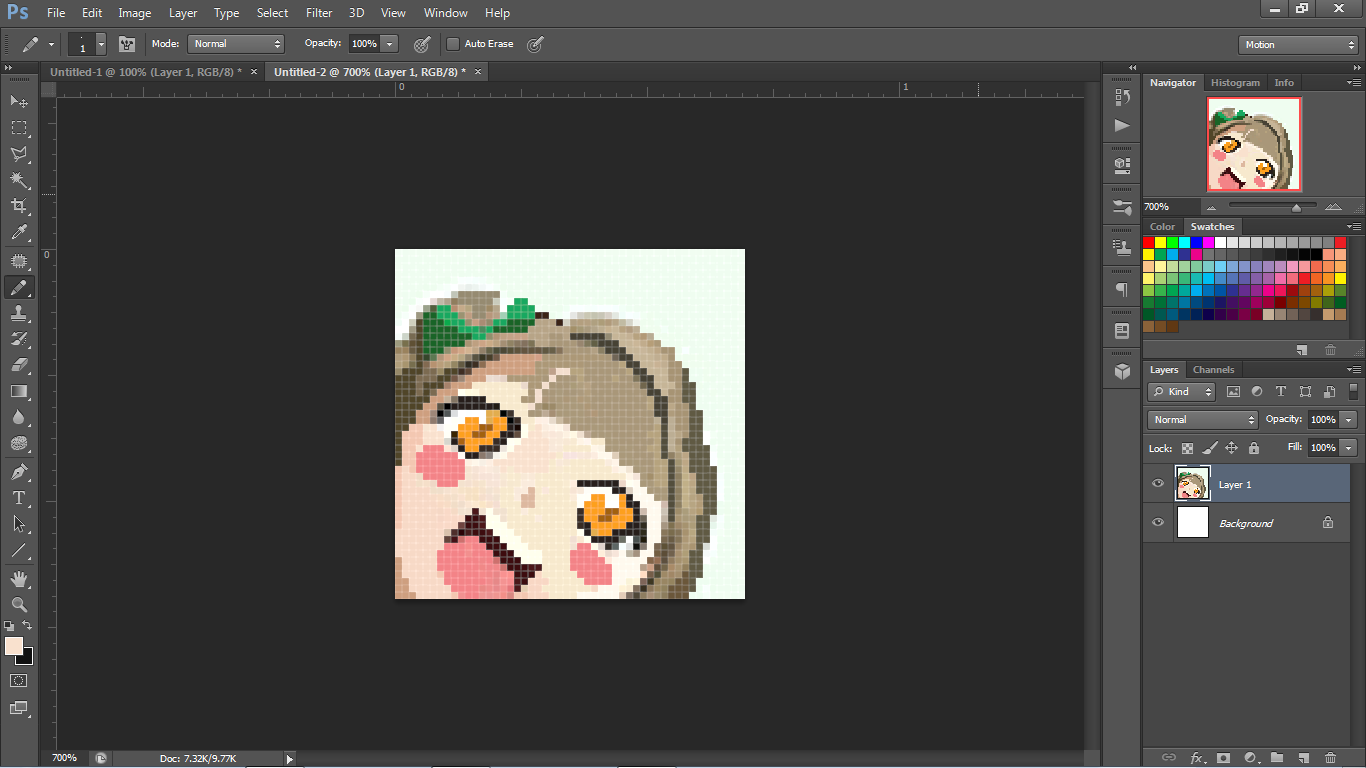Click the link layers icon

click(x=1168, y=758)
